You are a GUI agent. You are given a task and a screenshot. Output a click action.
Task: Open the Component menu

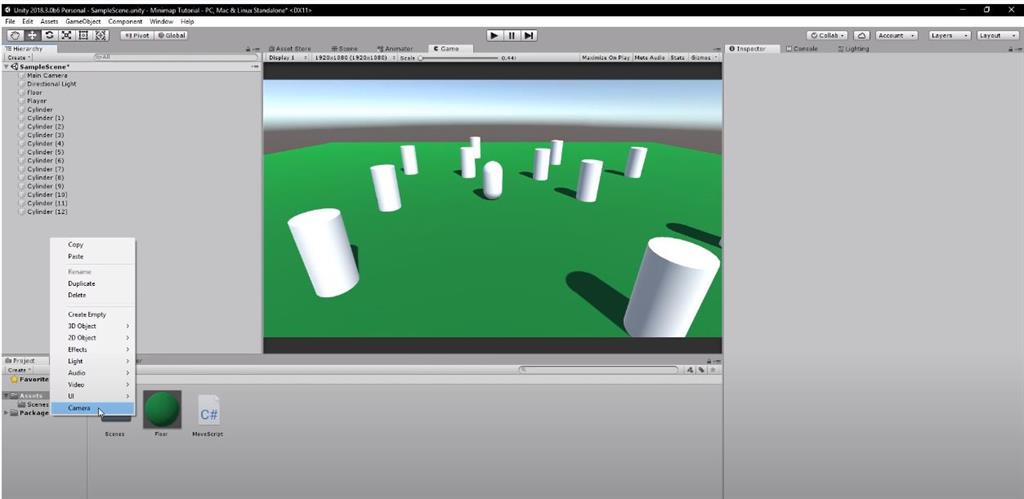point(125,22)
